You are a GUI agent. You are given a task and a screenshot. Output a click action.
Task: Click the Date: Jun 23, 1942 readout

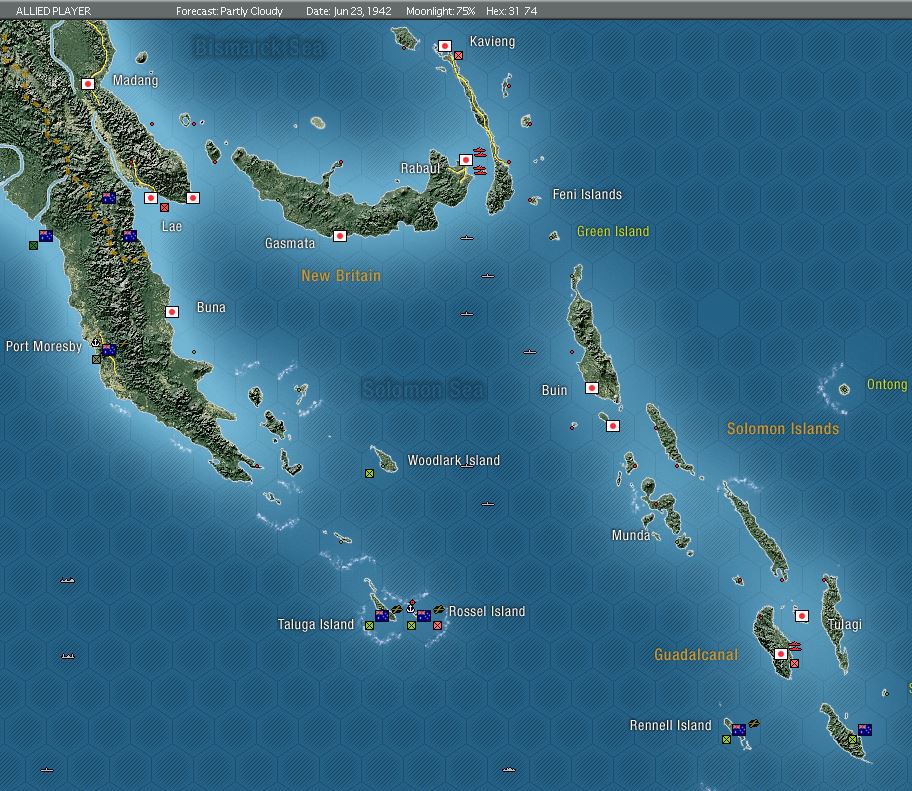pos(349,11)
